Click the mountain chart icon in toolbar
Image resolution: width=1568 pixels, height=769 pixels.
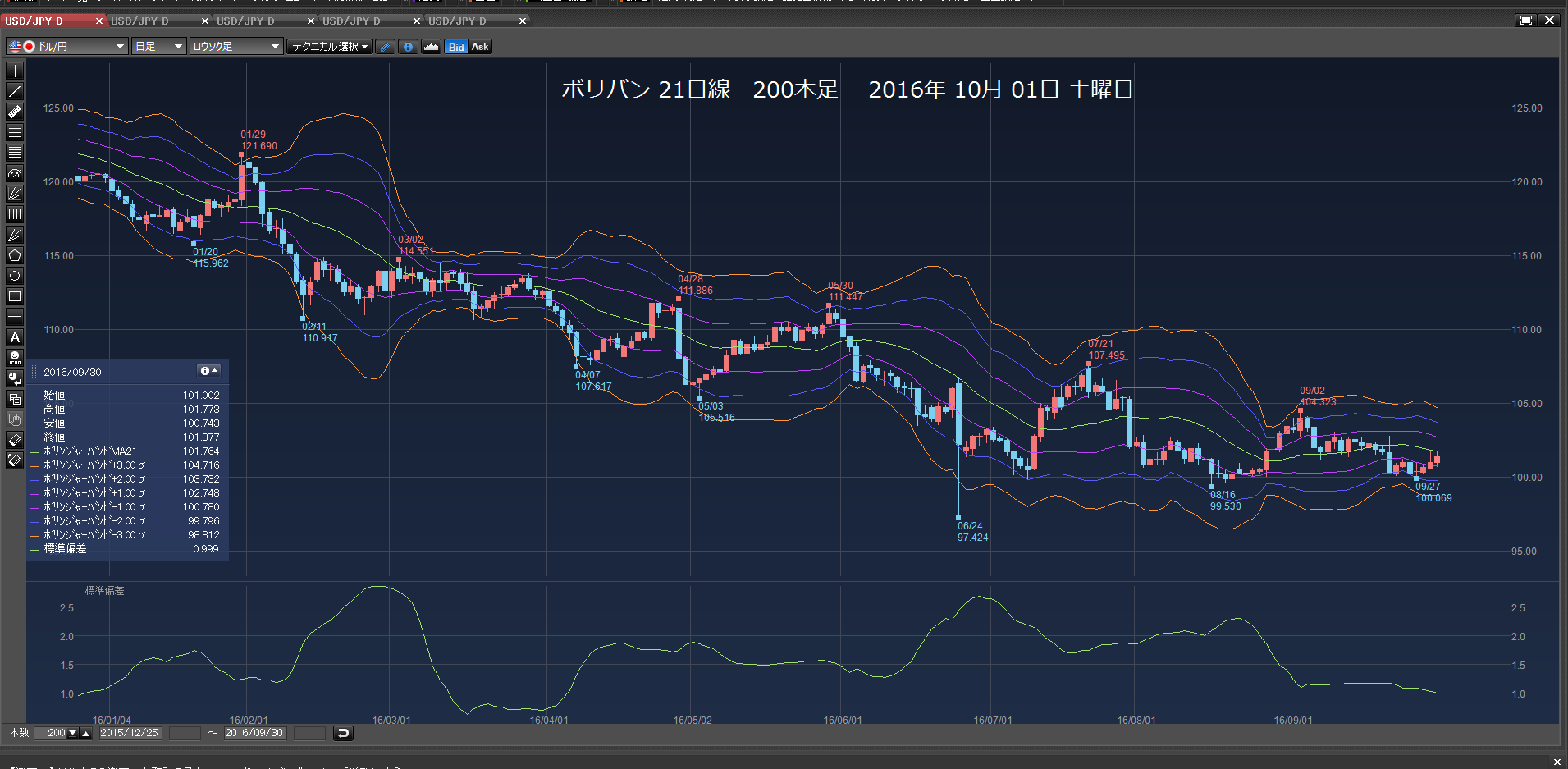click(431, 47)
